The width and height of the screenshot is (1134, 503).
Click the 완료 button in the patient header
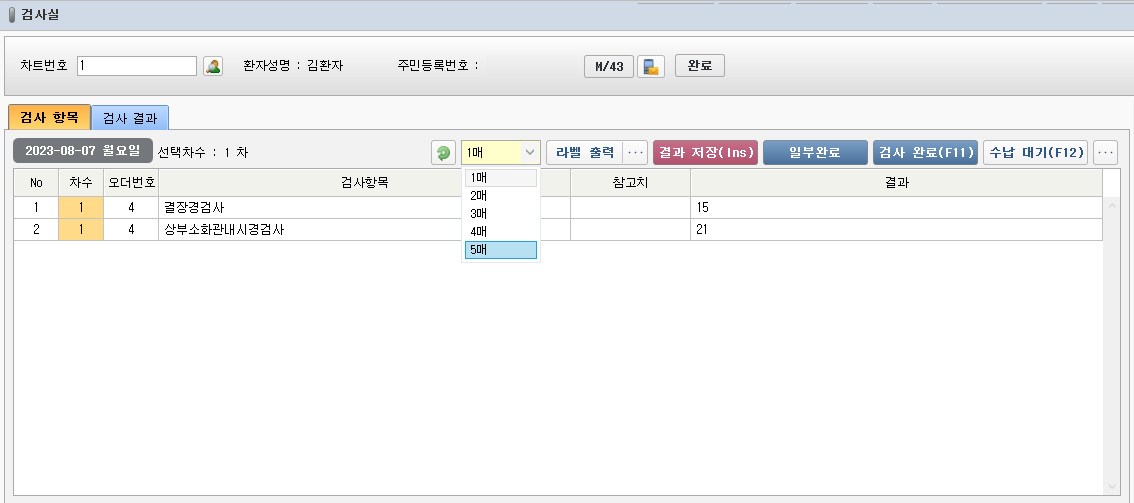tap(700, 66)
